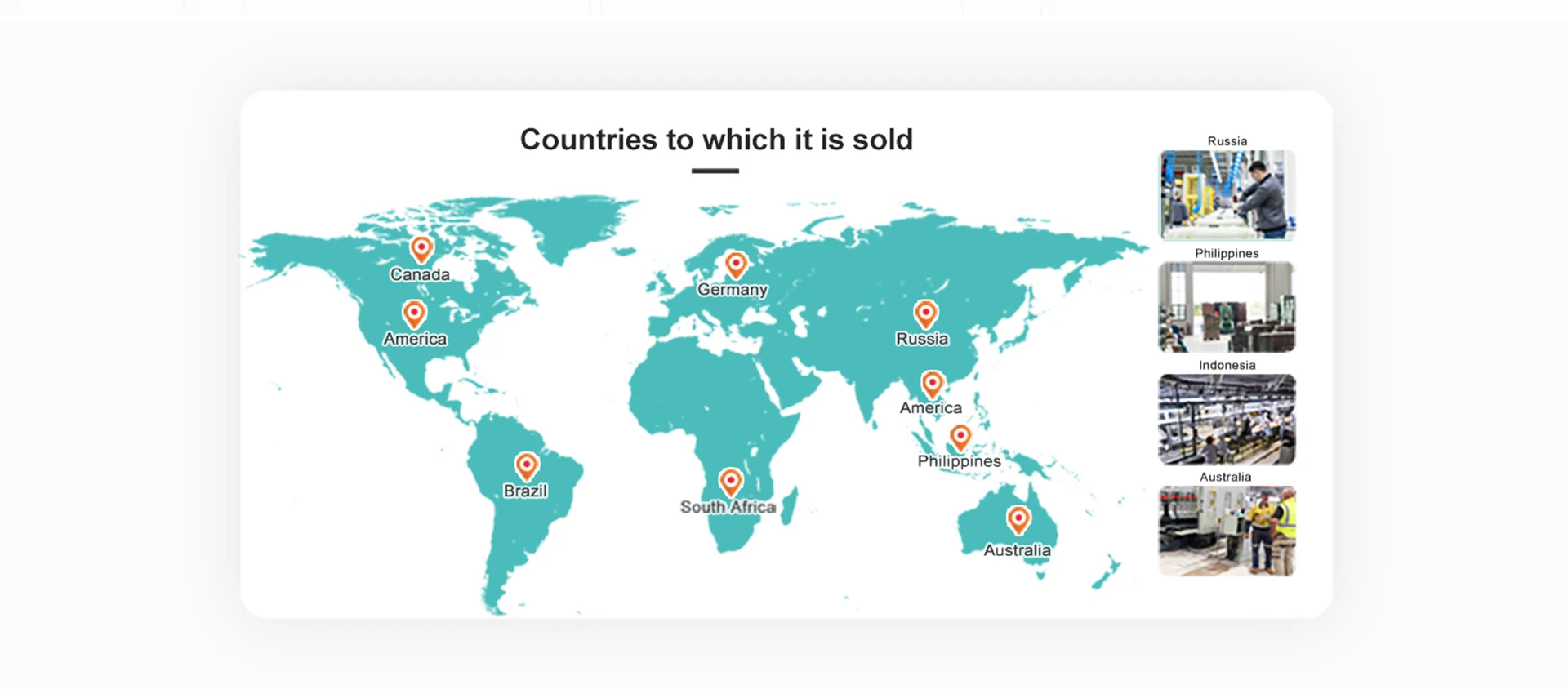Click the Philippines map marker

pyautogui.click(x=960, y=438)
